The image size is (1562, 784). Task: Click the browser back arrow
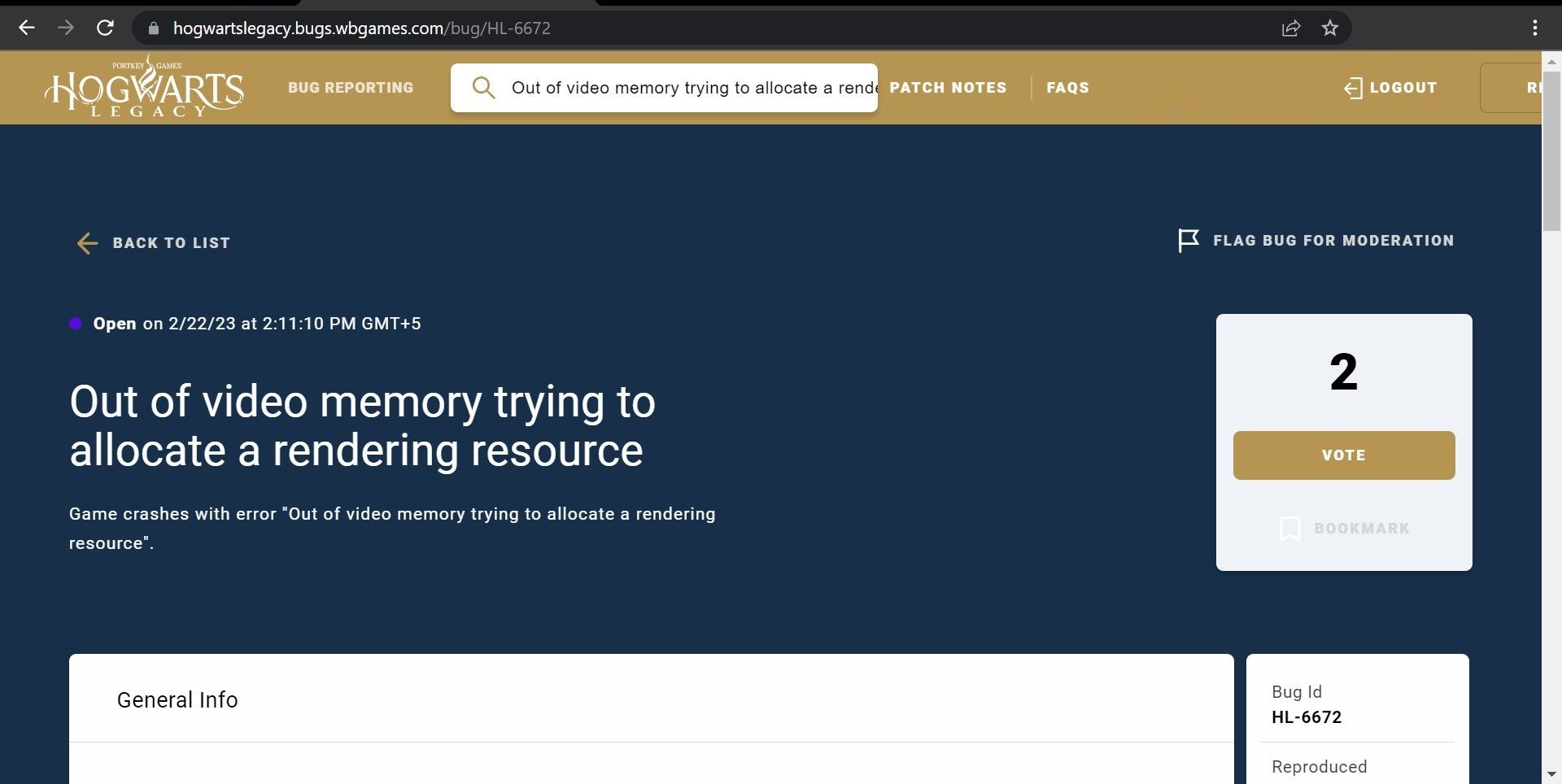[27, 28]
